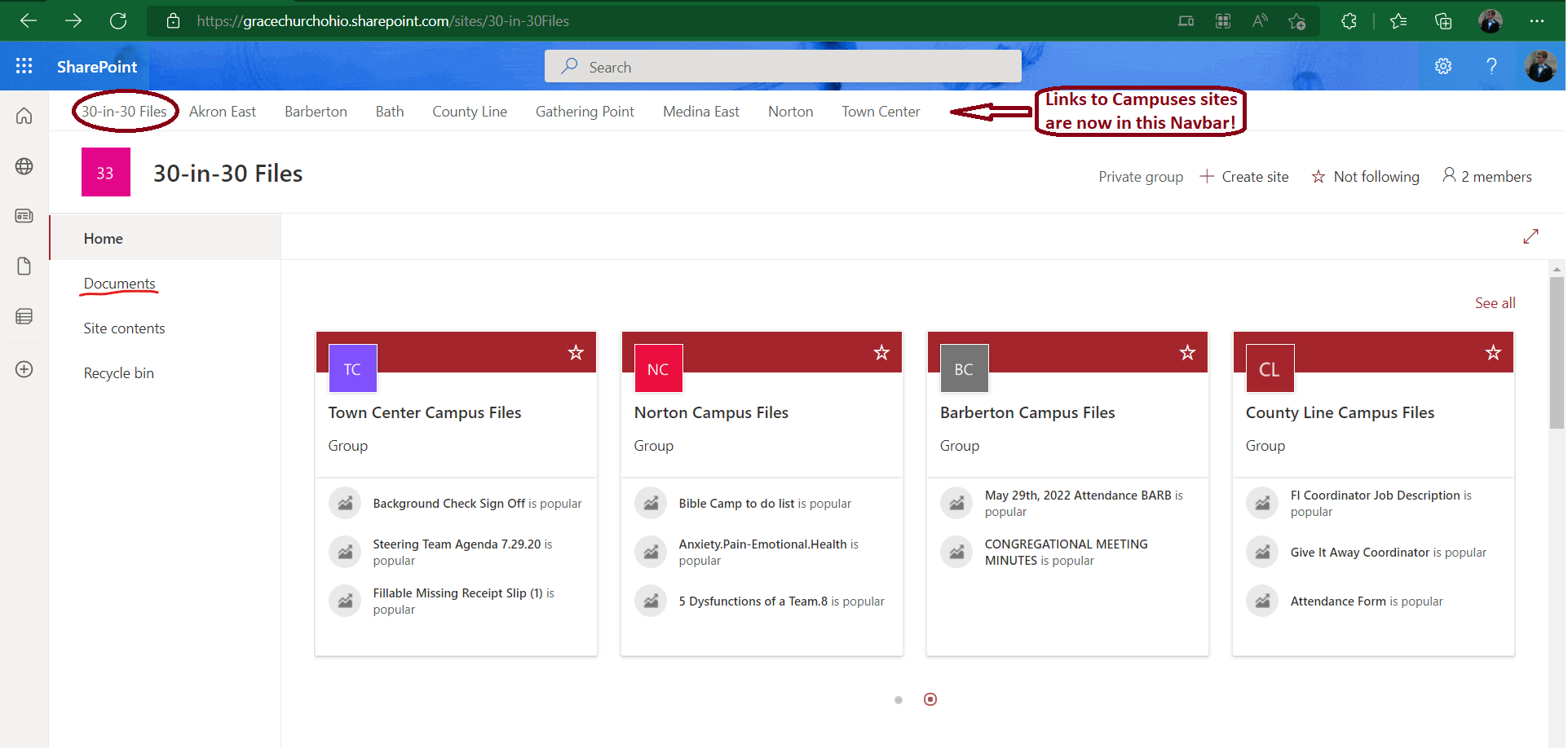Open Norton Campus Files card title
The height and width of the screenshot is (749, 1568).
[x=711, y=412]
